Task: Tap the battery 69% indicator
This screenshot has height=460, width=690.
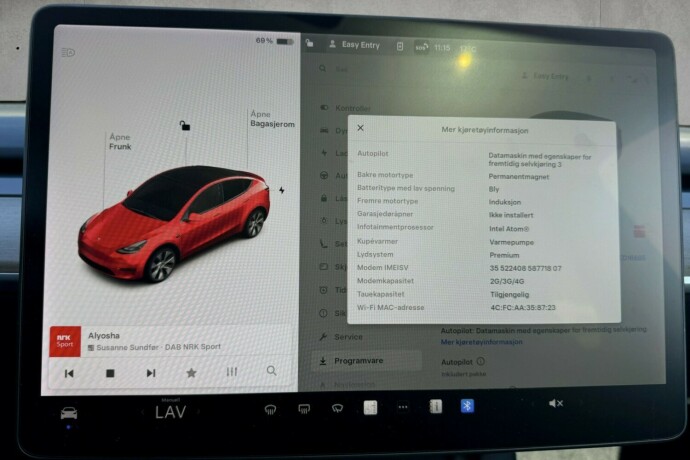Action: [x=274, y=41]
